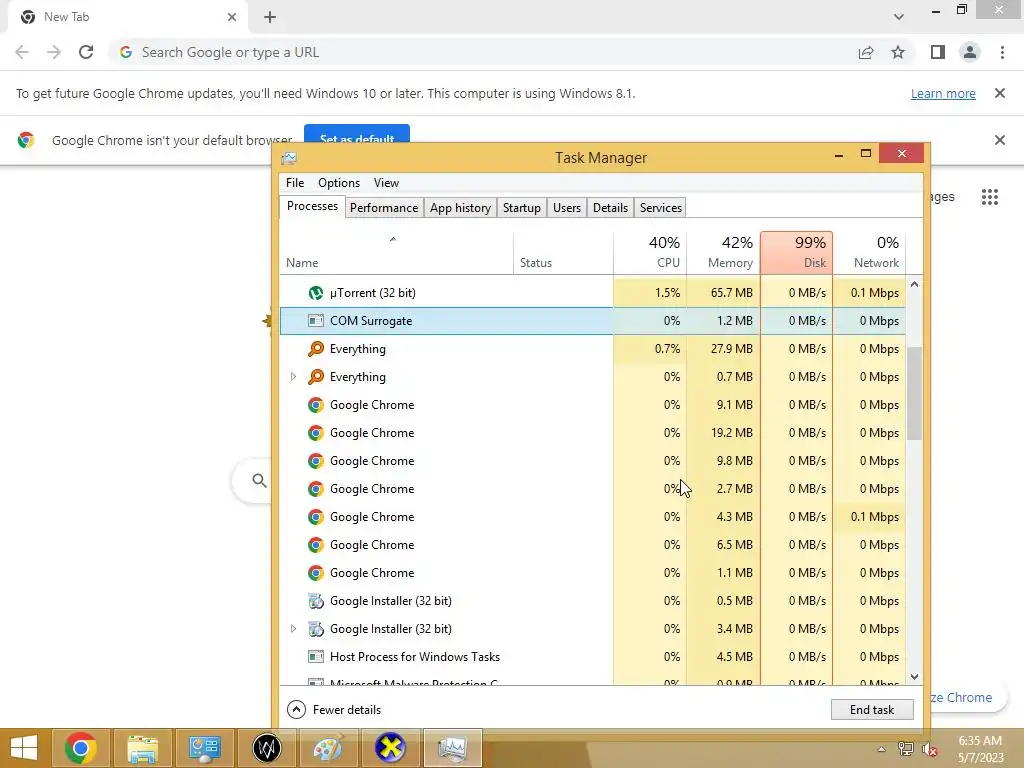
Task: Sort processes by CPU column
Action: pos(650,252)
